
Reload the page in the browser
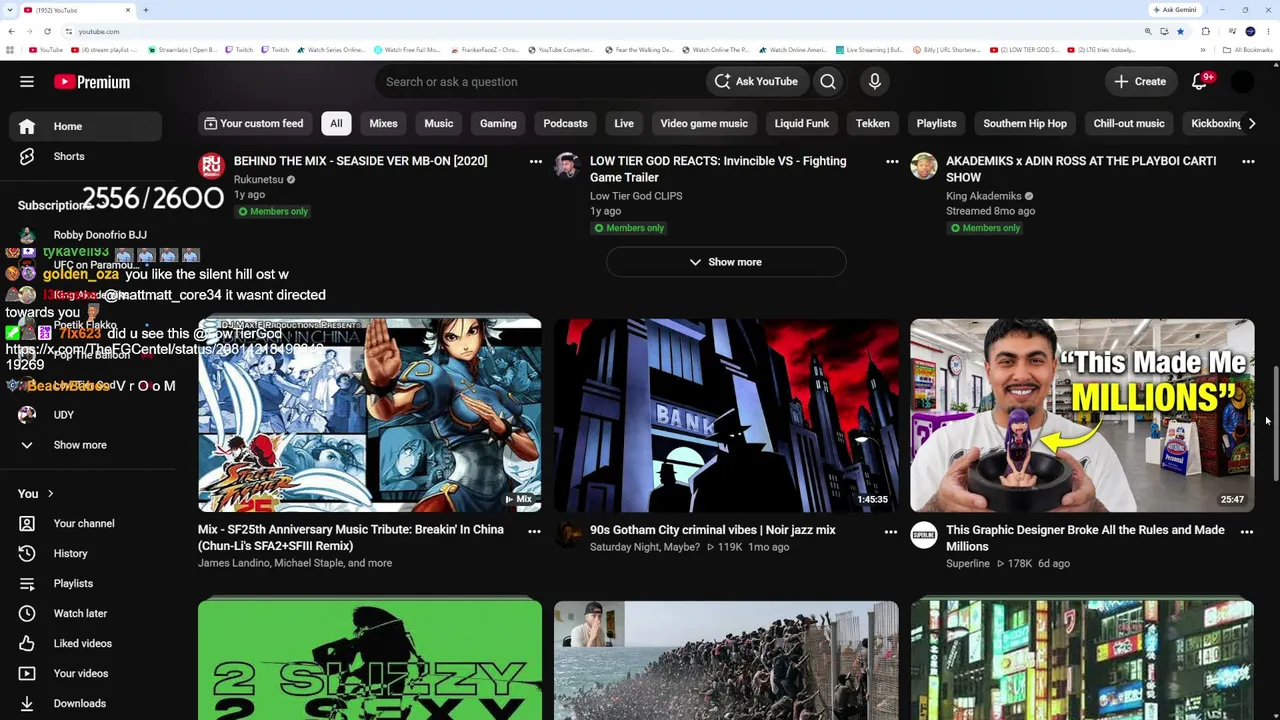point(47,31)
